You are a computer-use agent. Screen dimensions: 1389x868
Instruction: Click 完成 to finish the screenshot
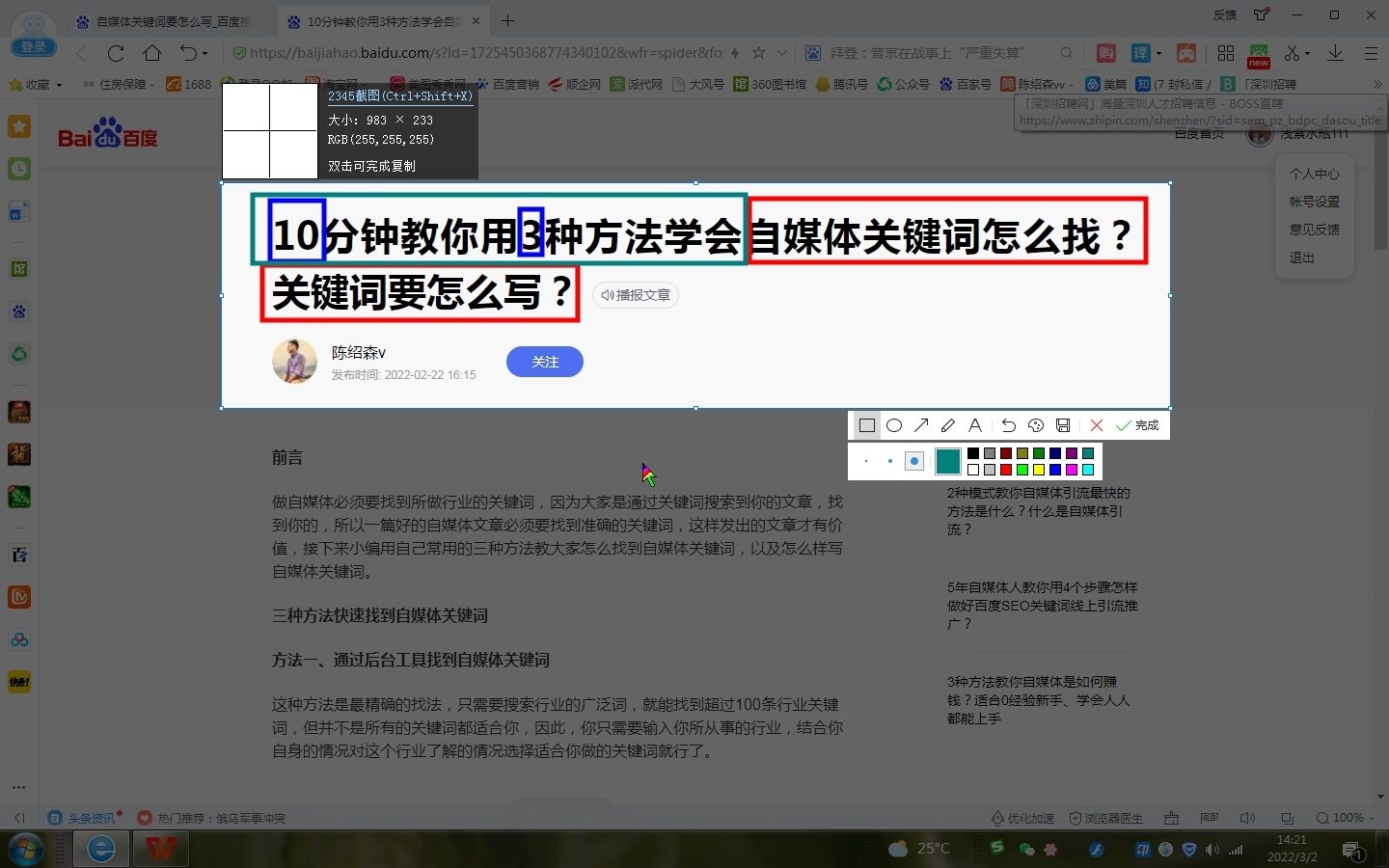(x=1138, y=425)
